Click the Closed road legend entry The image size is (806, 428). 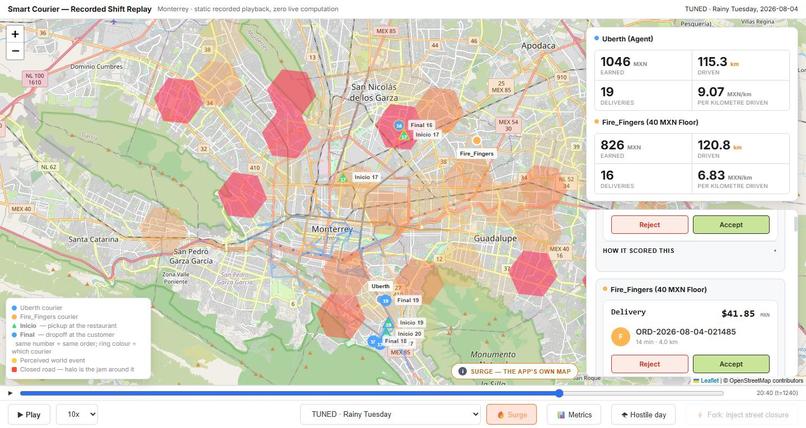(x=73, y=369)
